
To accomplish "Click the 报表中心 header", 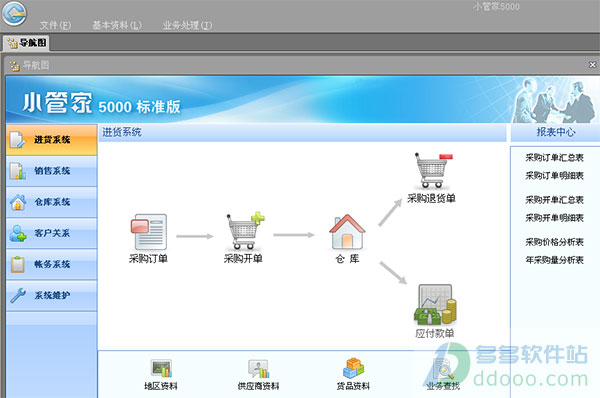I will click(x=556, y=132).
